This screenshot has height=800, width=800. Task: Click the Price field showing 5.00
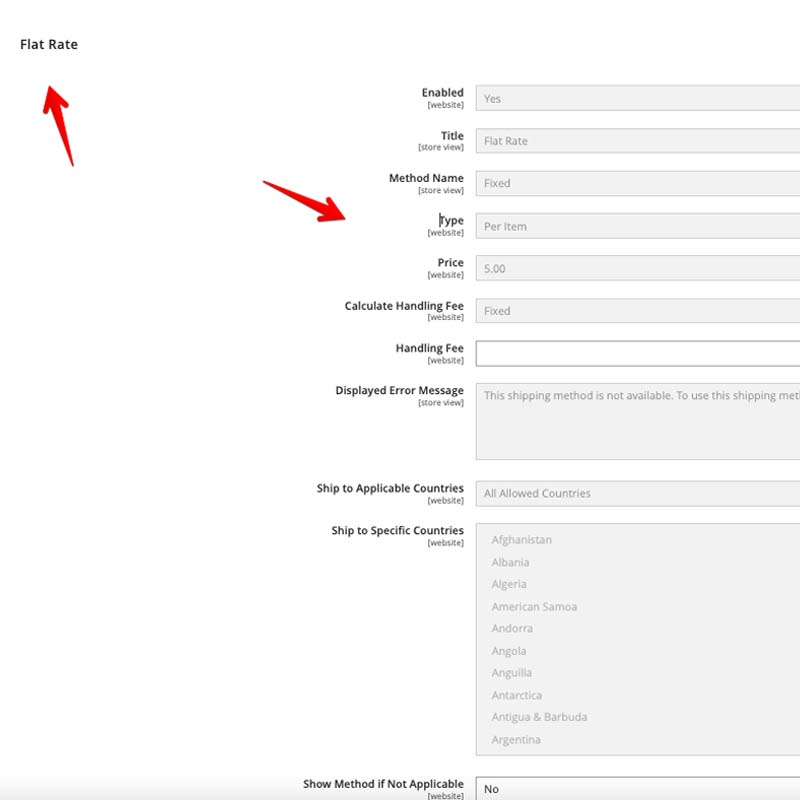[637, 268]
